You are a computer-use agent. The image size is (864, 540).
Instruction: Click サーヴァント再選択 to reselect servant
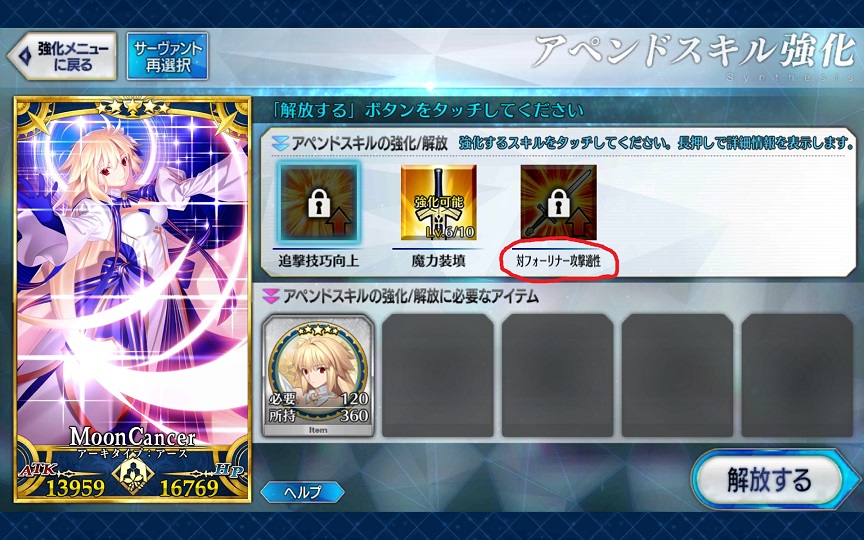(168, 56)
